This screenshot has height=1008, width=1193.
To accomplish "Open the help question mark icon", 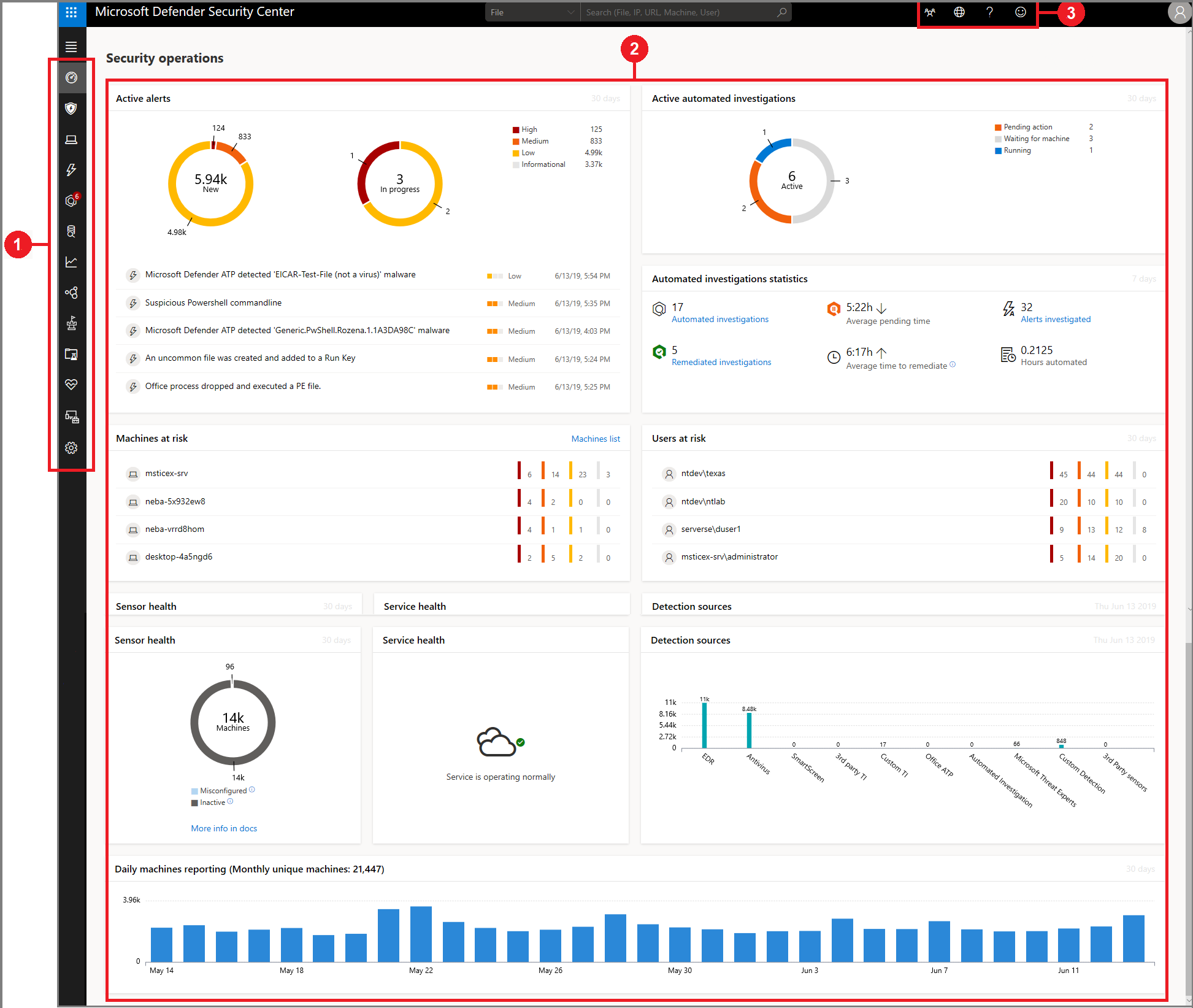I will click(x=989, y=12).
